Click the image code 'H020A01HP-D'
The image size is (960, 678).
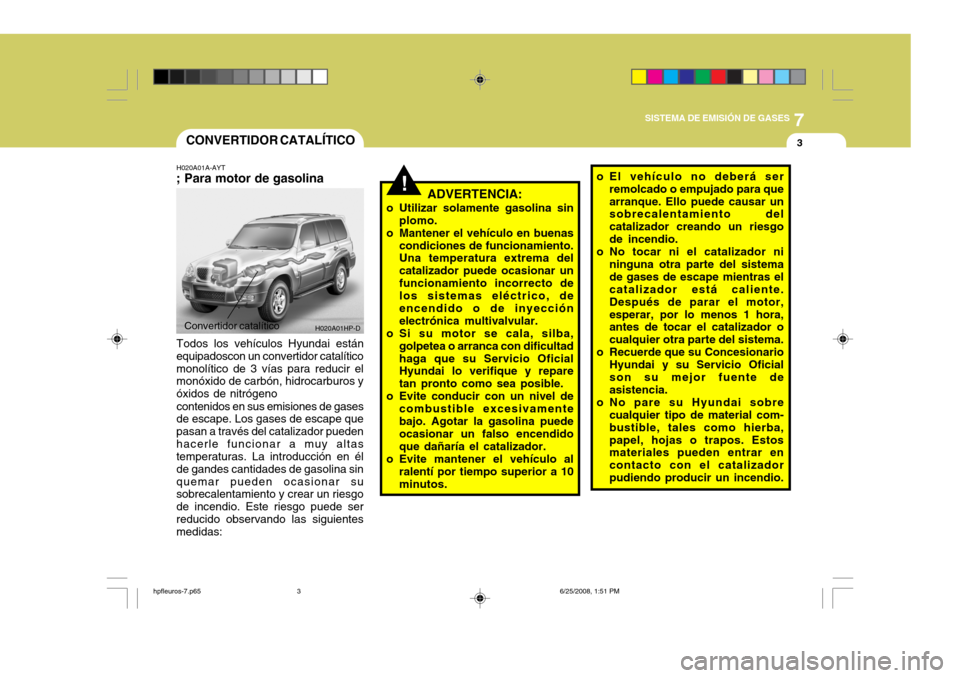(x=338, y=329)
